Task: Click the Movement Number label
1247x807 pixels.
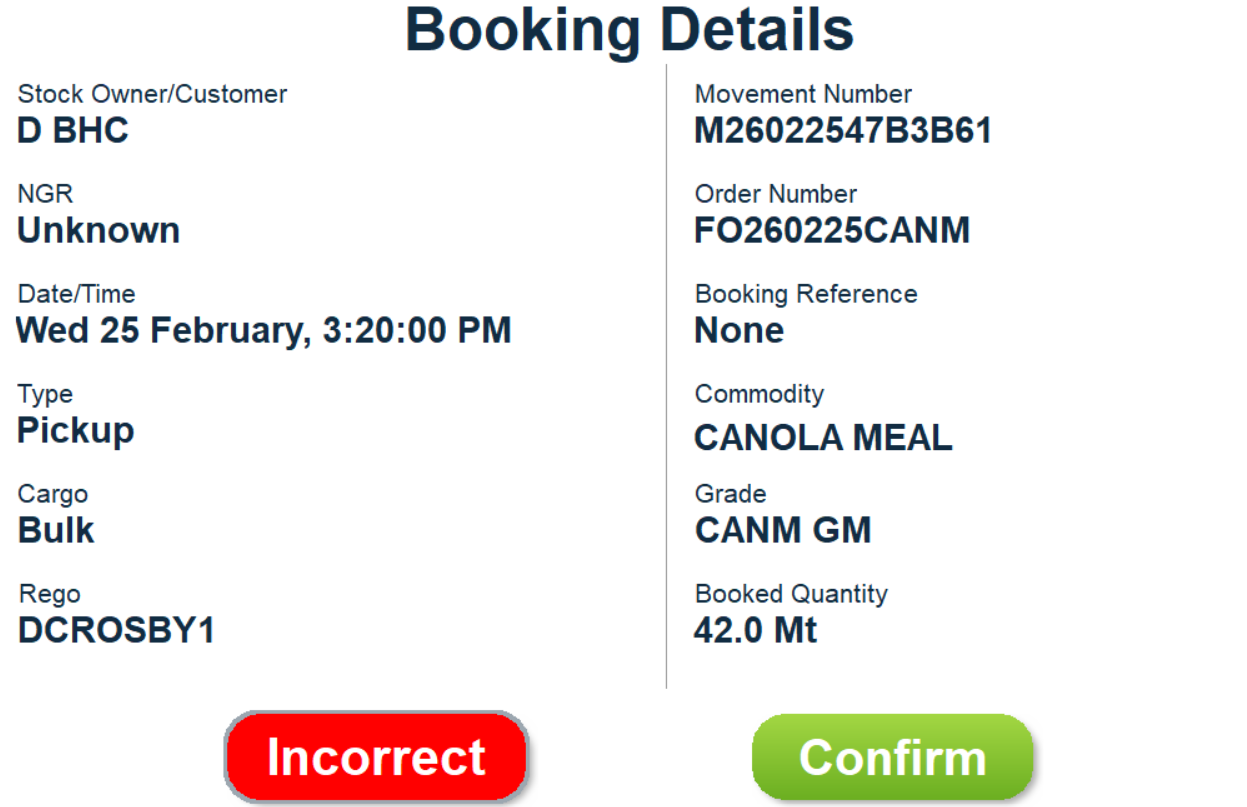Action: 803,94
